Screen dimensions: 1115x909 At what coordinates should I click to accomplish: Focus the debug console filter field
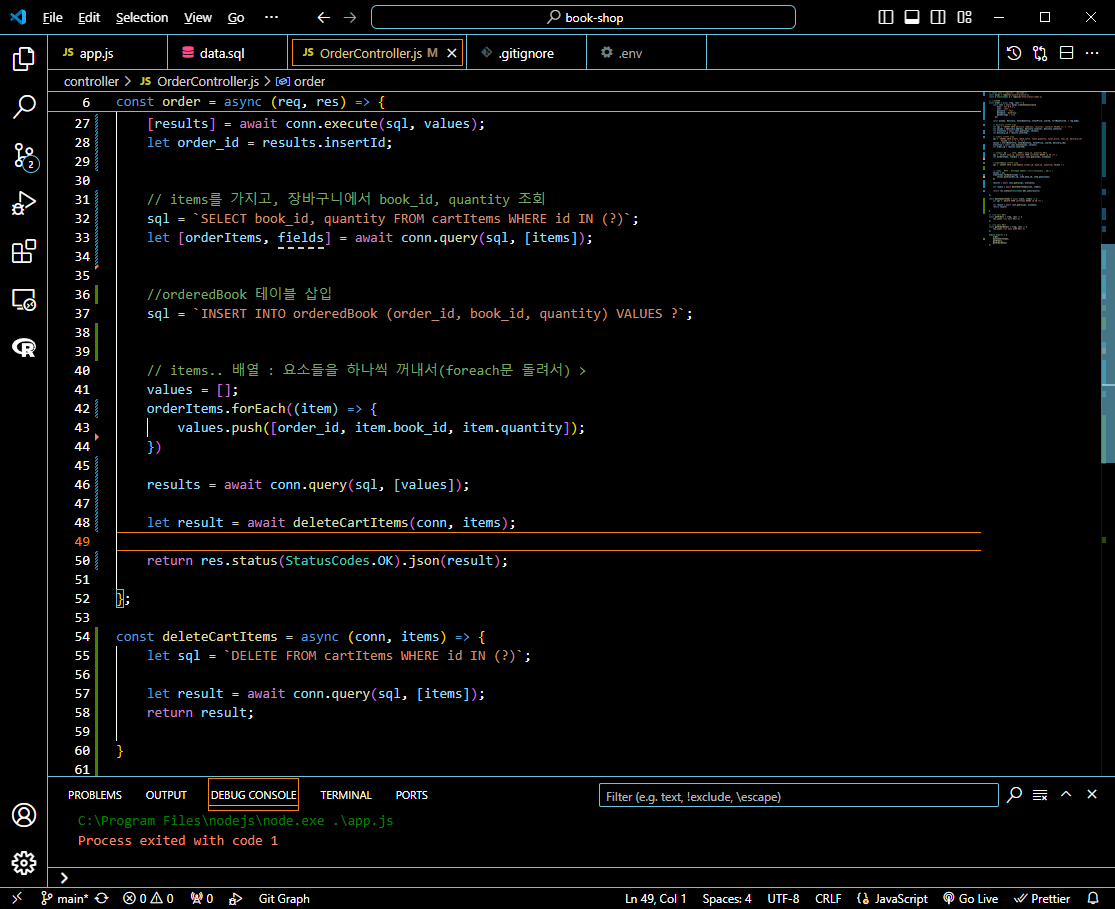(x=799, y=796)
